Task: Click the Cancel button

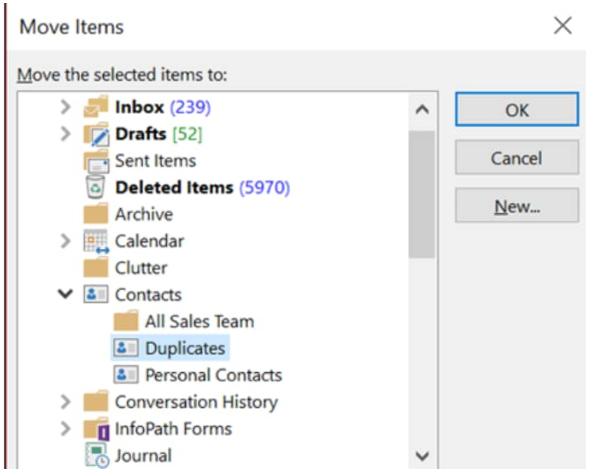Action: point(517,157)
